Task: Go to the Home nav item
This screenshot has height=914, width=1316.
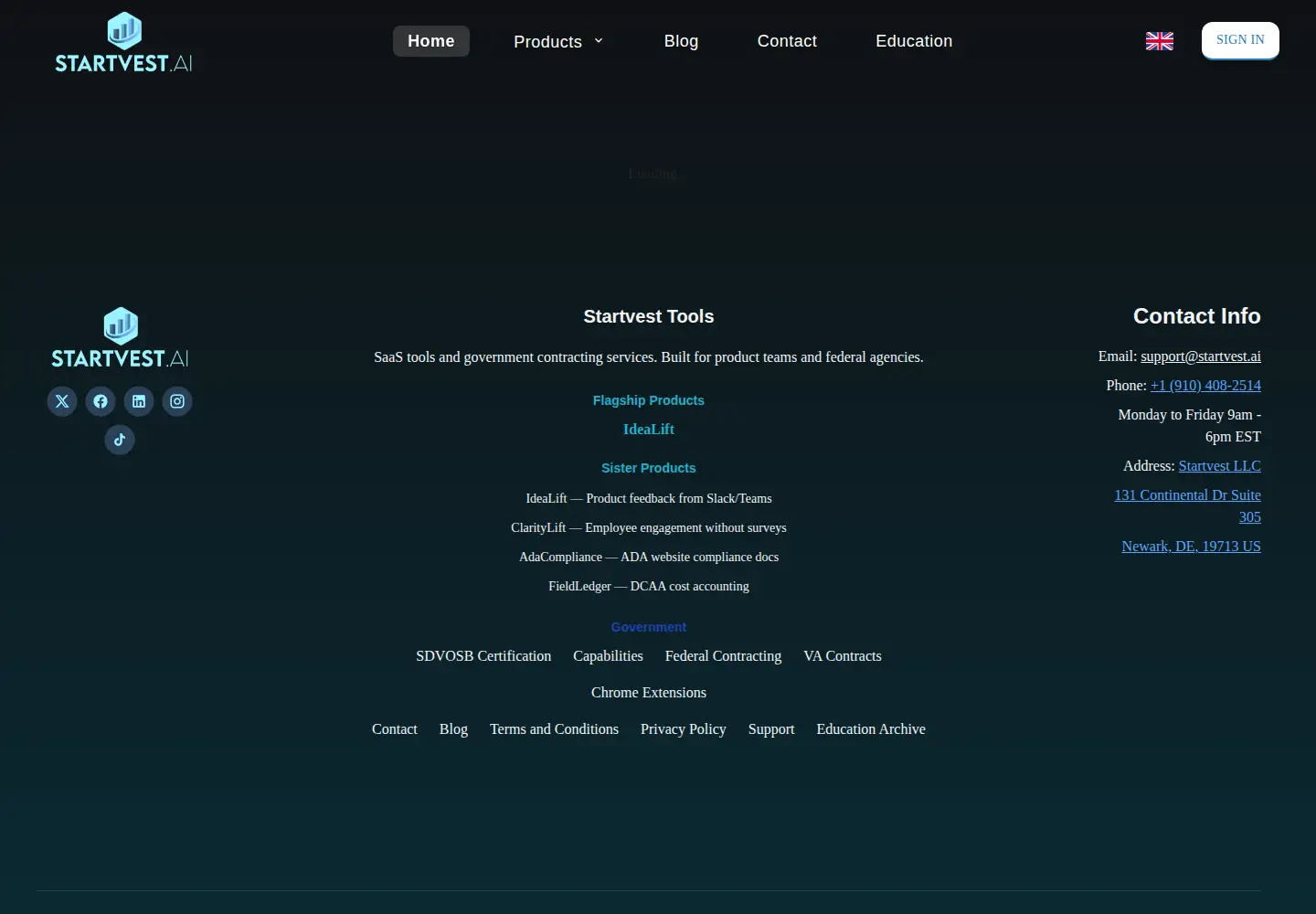Action: (431, 41)
